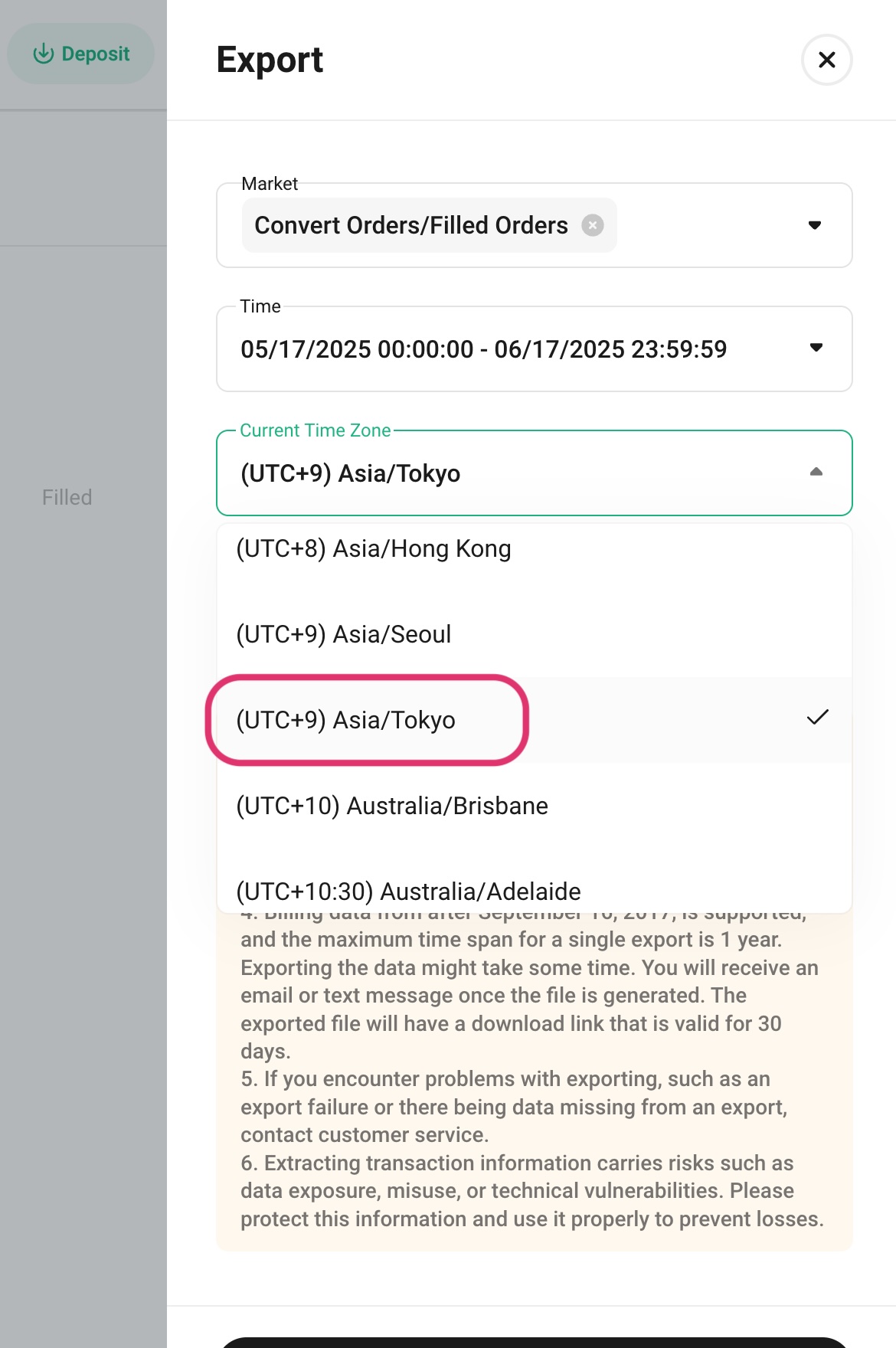Click the checkmark next to Asia/Tokyo
896x1348 pixels.
click(x=819, y=718)
